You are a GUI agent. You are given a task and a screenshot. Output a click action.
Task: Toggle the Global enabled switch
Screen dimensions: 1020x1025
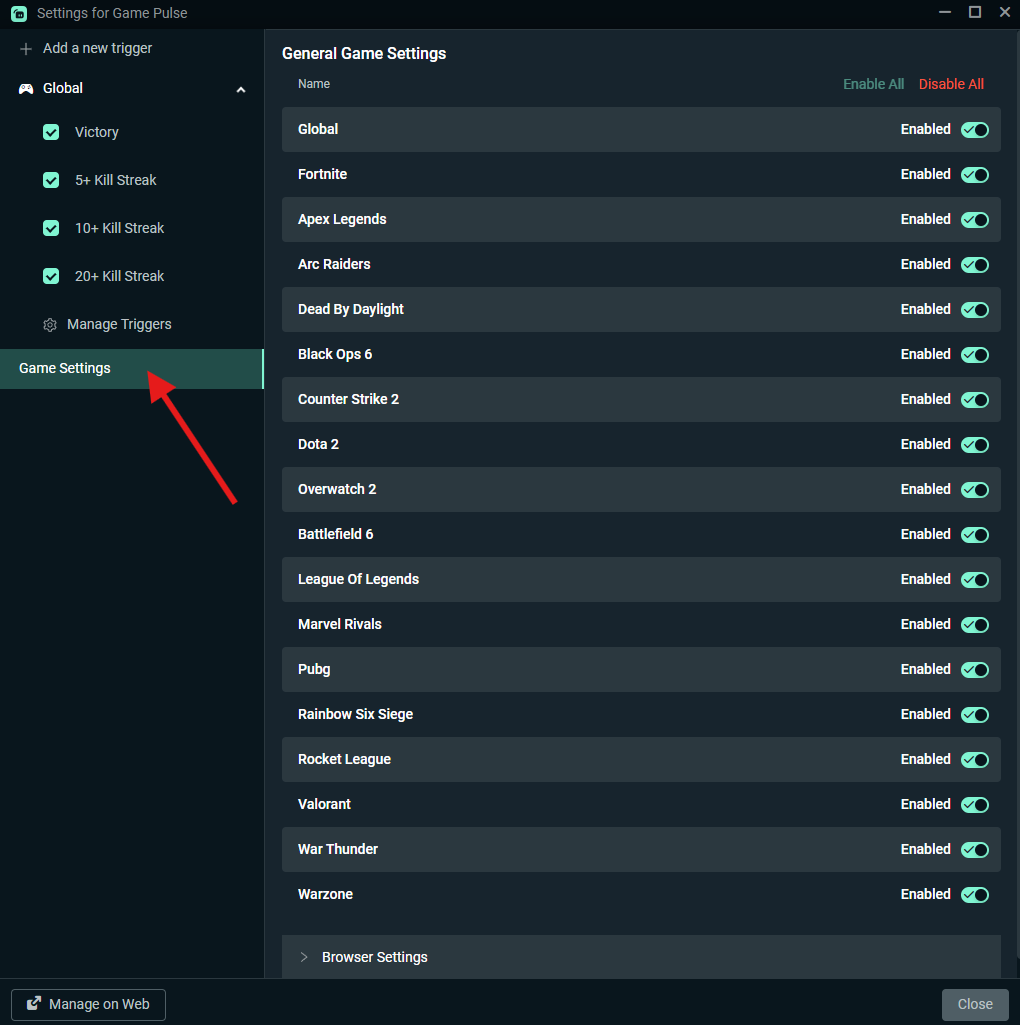[x=974, y=129]
